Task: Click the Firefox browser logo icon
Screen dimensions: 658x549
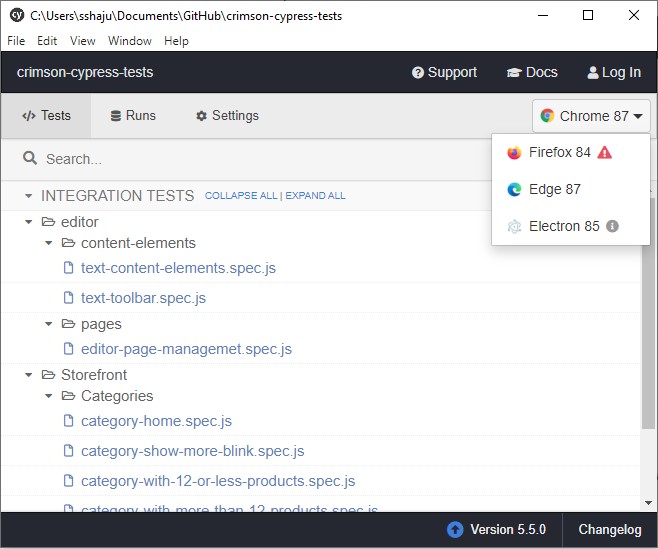Action: click(x=514, y=152)
